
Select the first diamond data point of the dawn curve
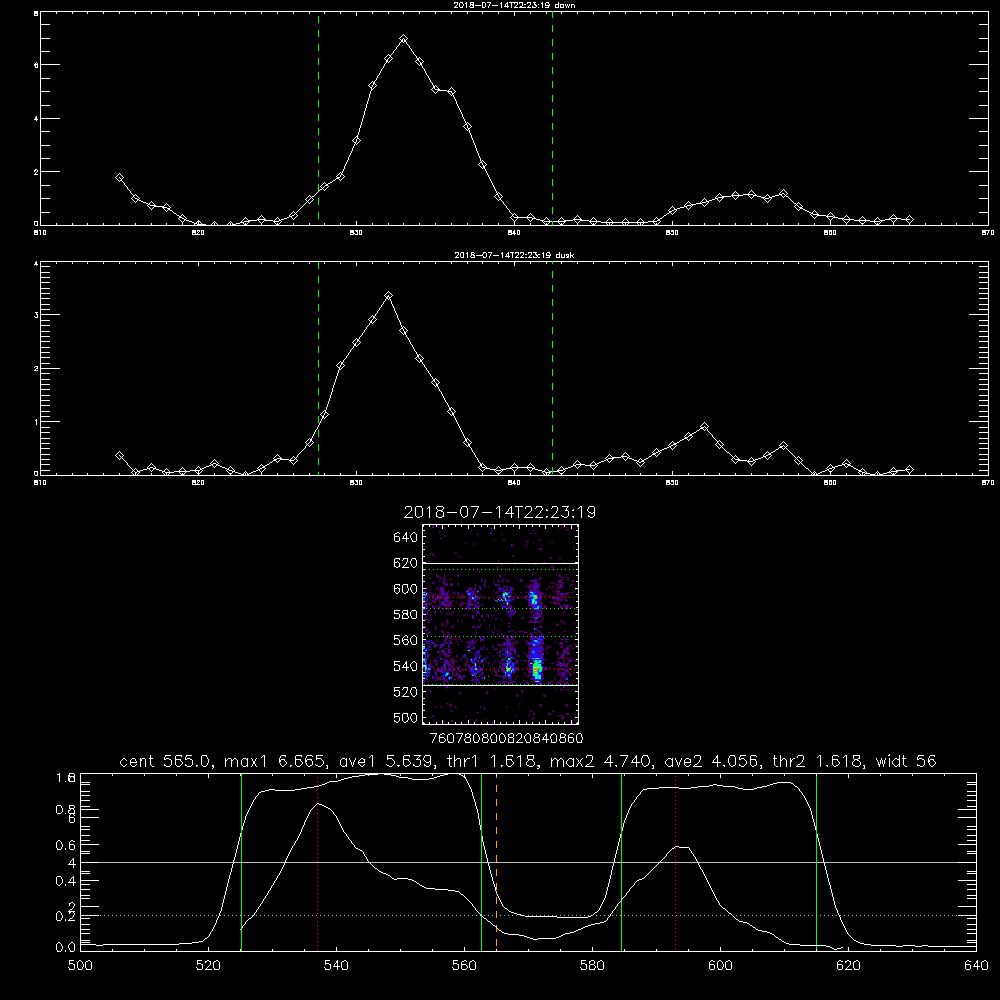point(119,178)
